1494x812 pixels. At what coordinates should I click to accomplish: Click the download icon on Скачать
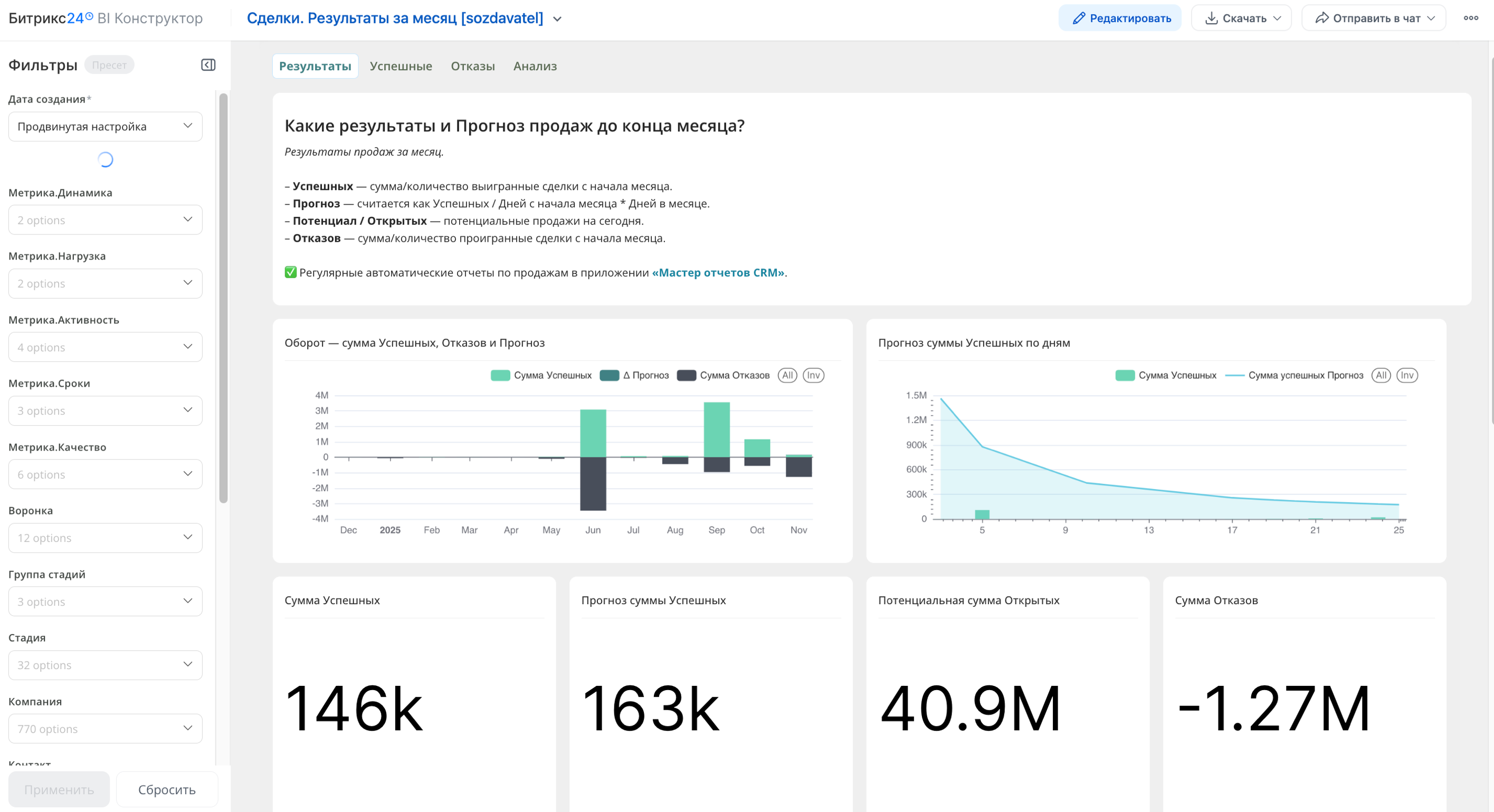[1211, 18]
